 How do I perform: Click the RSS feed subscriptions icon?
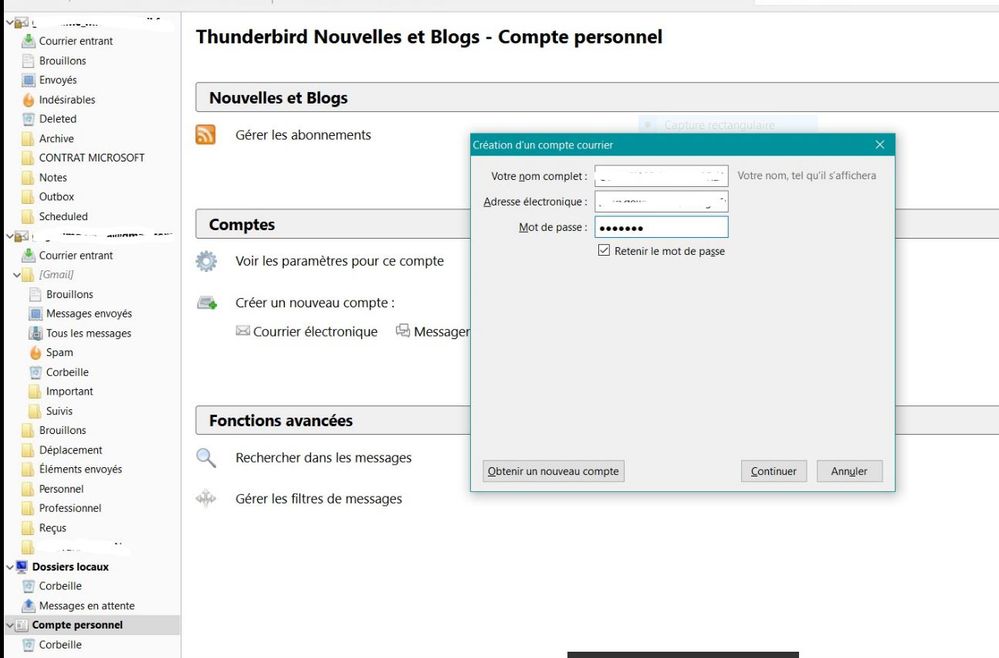tap(205, 134)
